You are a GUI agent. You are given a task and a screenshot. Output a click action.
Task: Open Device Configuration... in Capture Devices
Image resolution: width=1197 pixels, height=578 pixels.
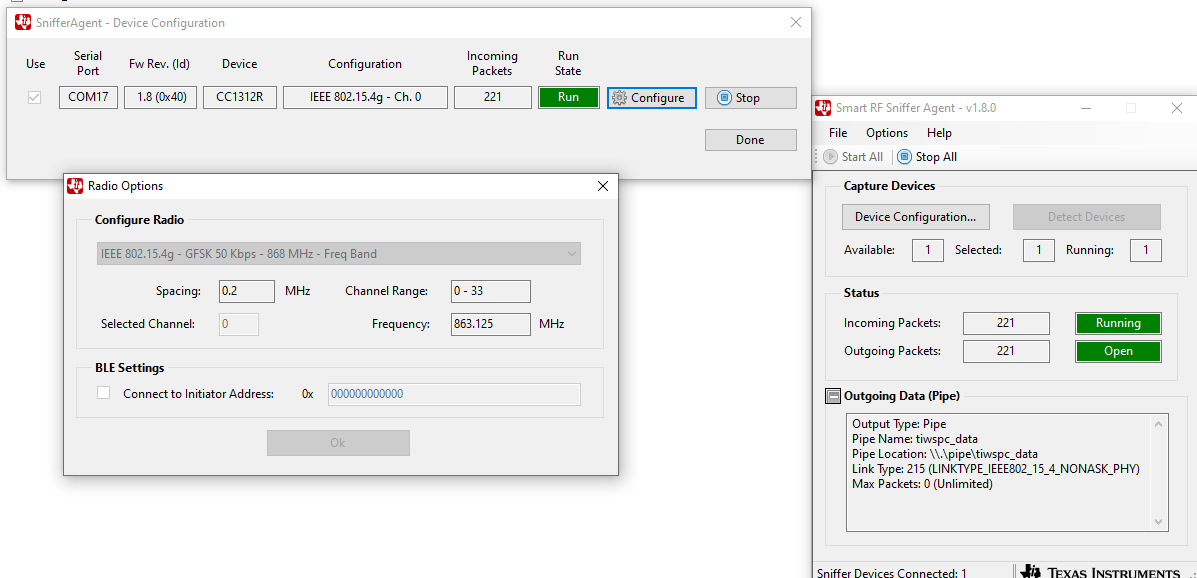tap(915, 217)
